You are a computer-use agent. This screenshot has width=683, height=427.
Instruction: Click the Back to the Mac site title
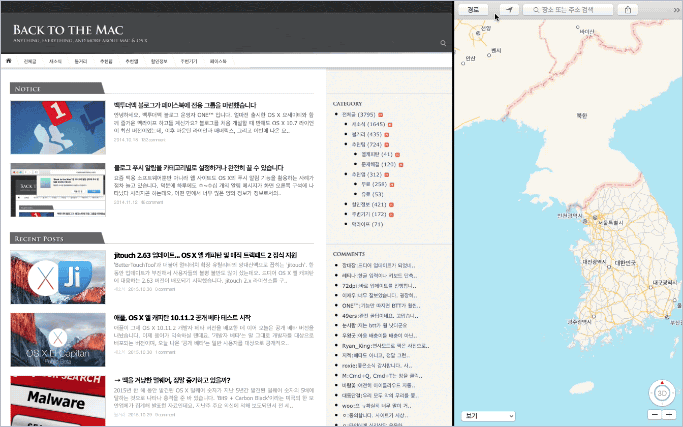point(68,30)
